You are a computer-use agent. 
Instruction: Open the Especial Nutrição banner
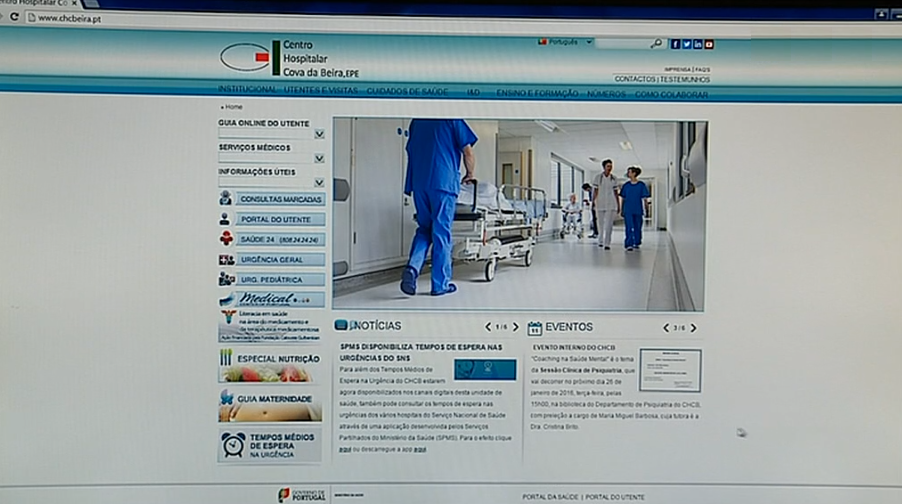pyautogui.click(x=270, y=365)
